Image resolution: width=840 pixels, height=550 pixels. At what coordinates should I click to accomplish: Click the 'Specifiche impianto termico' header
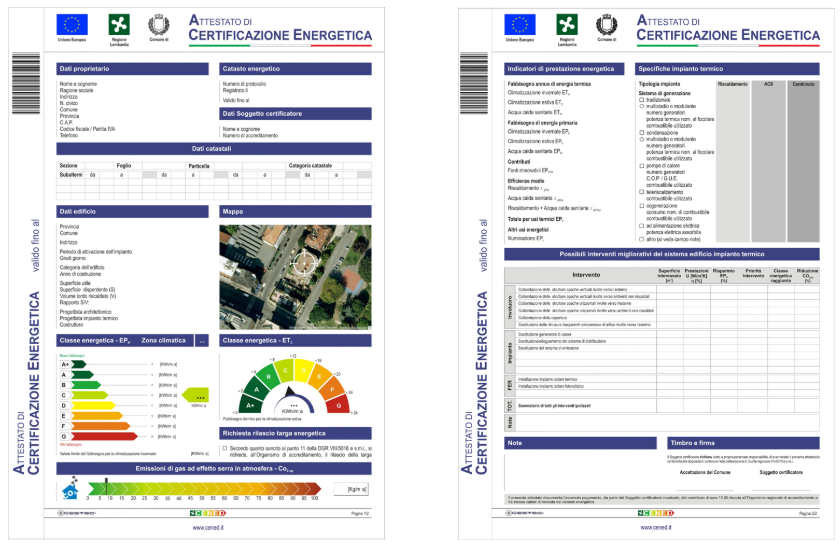point(727,69)
